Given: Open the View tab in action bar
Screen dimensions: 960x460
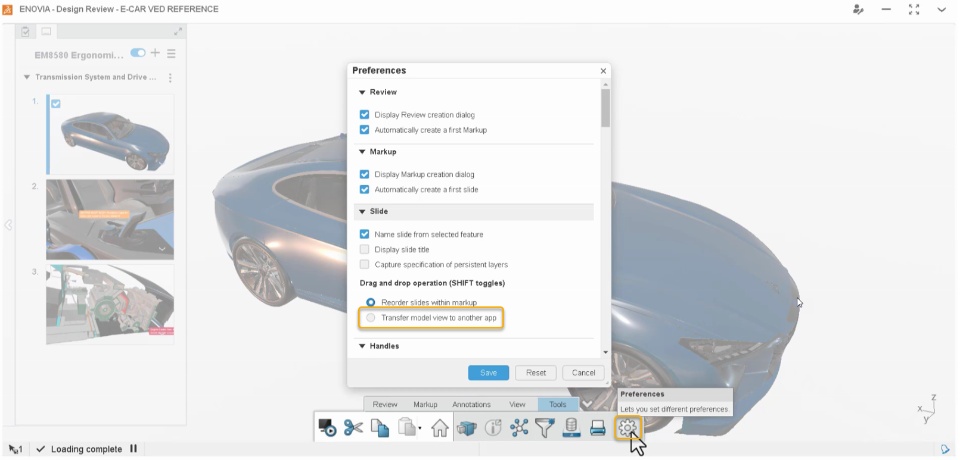Looking at the screenshot, I should click(517, 404).
